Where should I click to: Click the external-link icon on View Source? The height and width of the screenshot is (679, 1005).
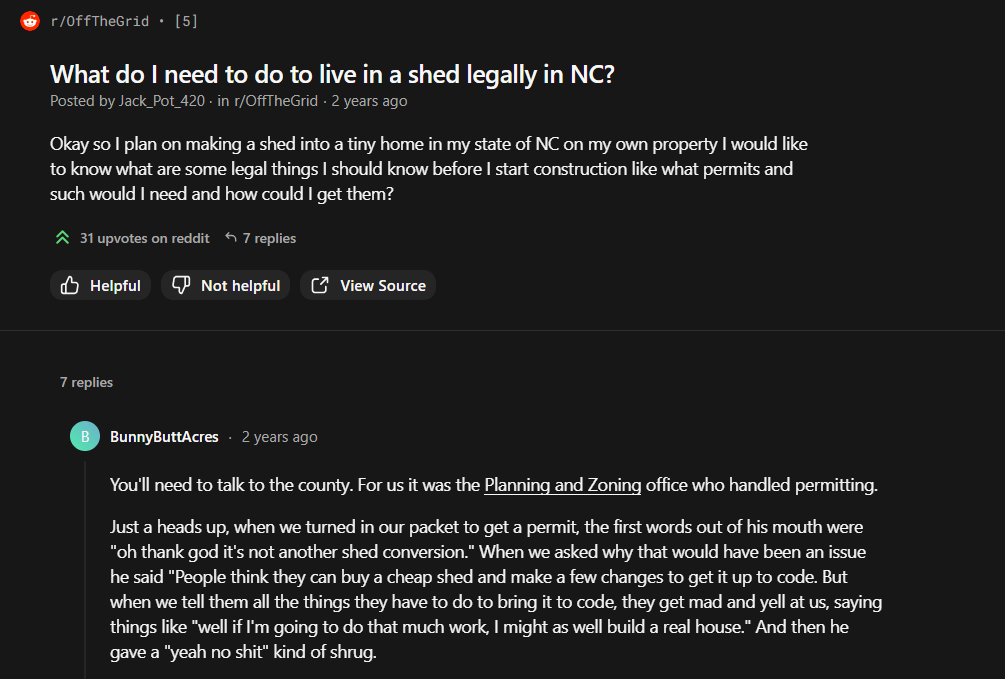[x=319, y=285]
